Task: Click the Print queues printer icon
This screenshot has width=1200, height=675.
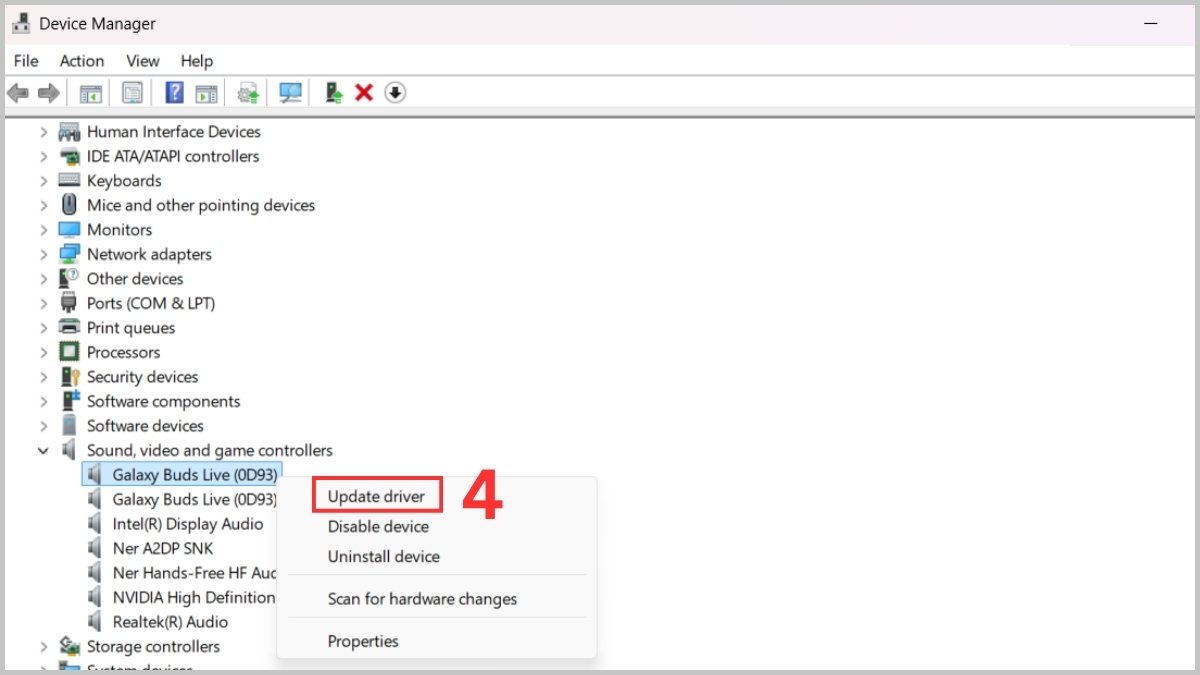Action: coord(69,328)
